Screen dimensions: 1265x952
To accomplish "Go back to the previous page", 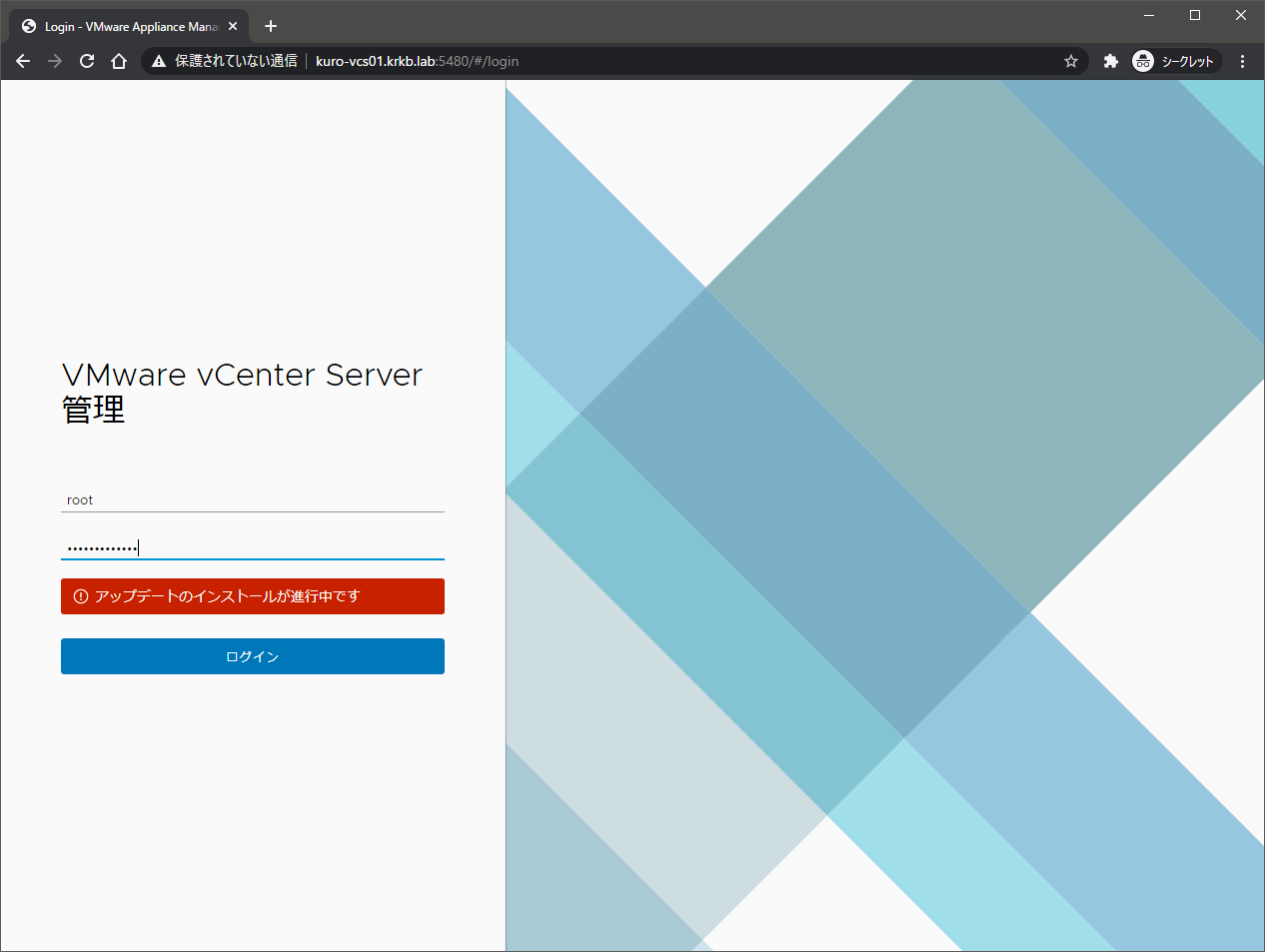I will tap(23, 61).
